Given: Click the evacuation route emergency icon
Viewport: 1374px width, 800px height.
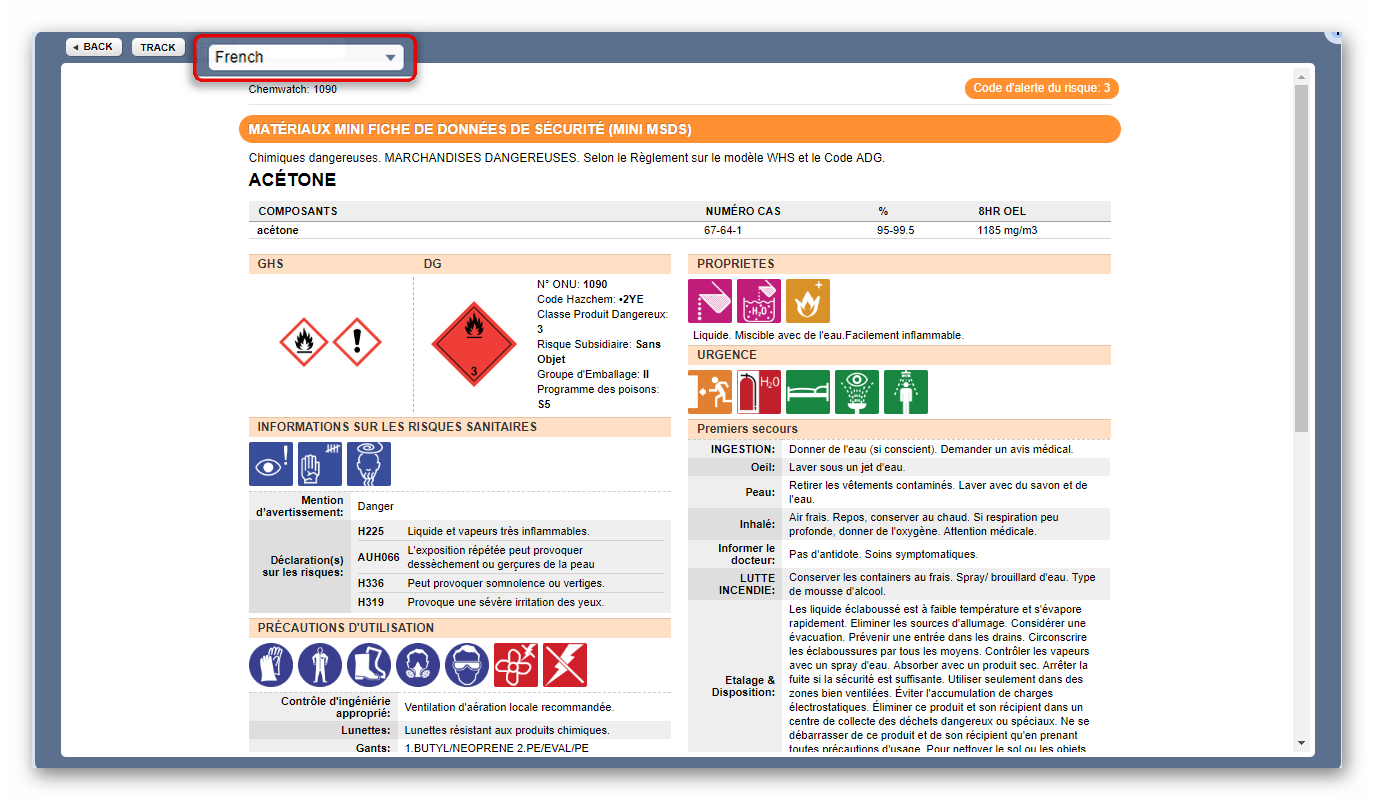Looking at the screenshot, I should click(711, 391).
